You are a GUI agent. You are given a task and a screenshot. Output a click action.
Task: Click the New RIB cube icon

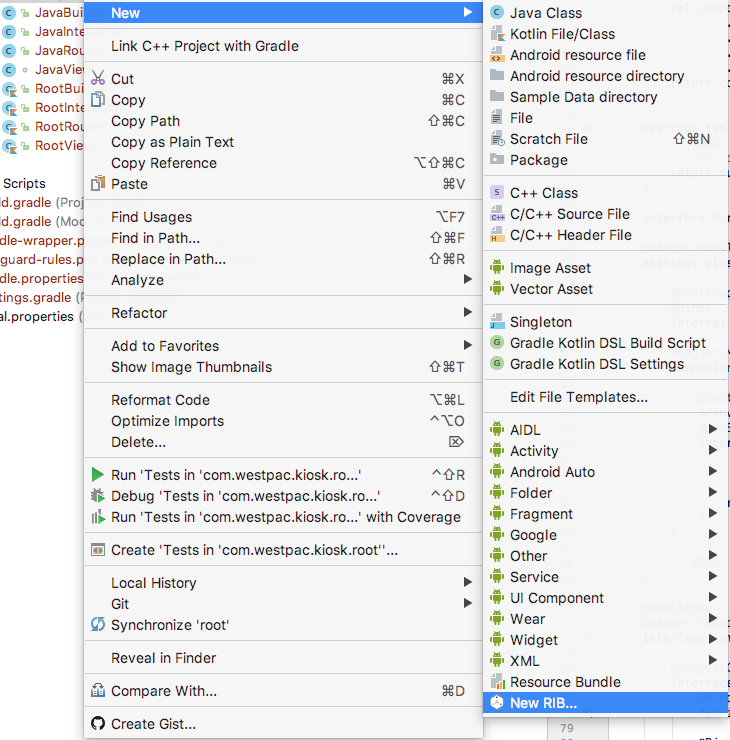pyautogui.click(x=497, y=703)
